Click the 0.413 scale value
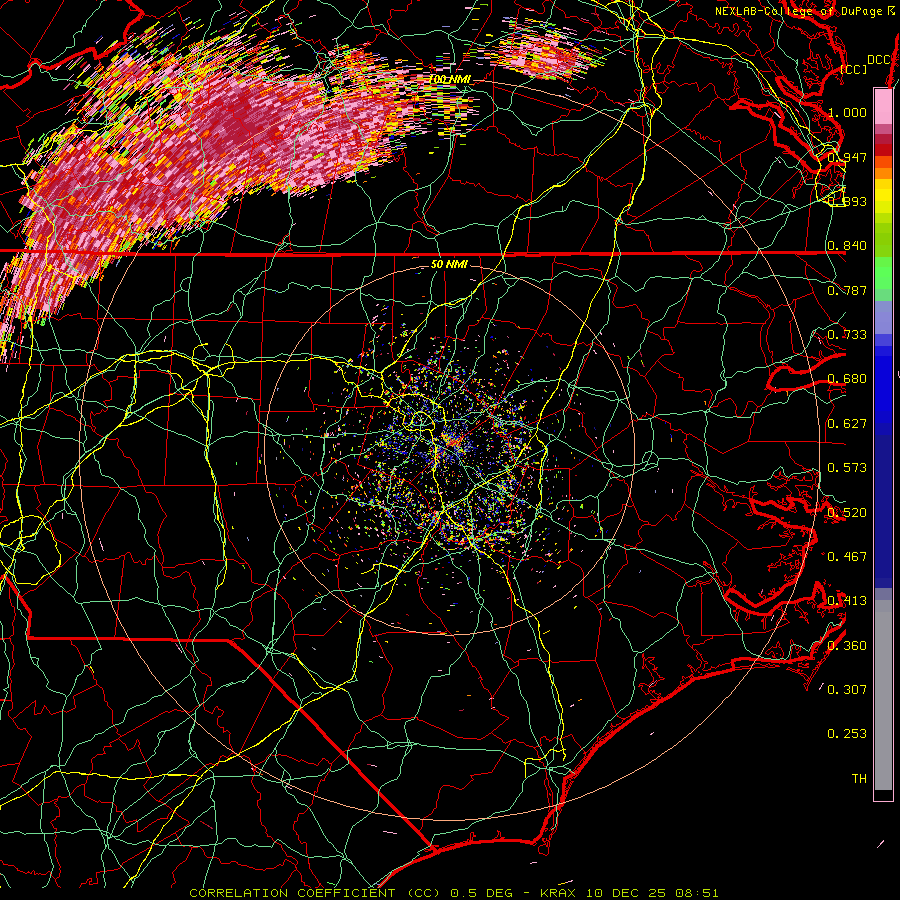900x900 pixels. [x=847, y=601]
